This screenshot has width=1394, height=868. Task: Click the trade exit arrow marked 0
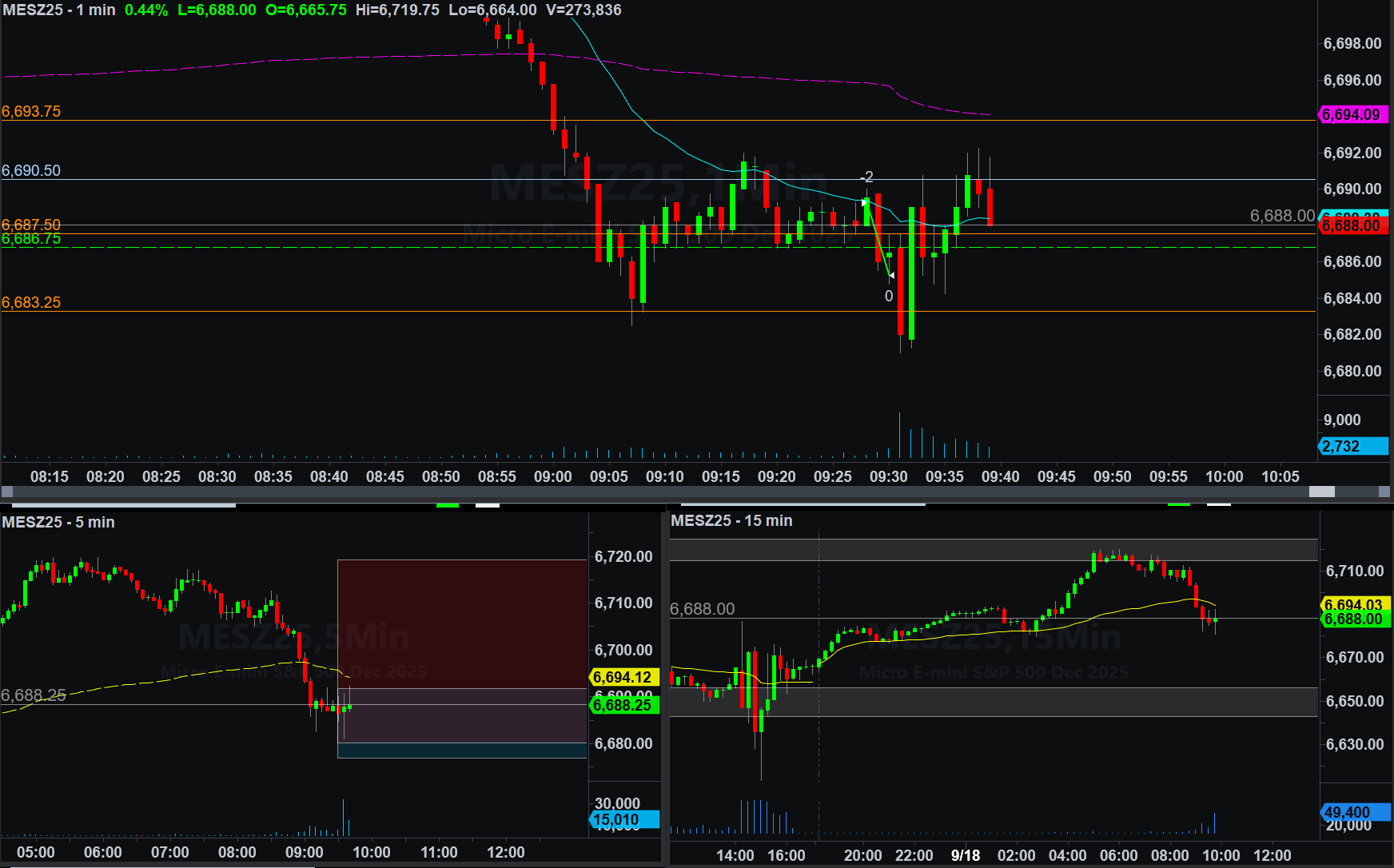click(891, 276)
